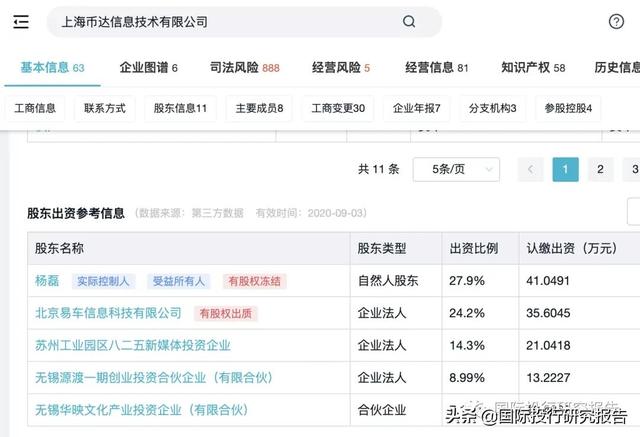640x437 pixels.
Task: Open 无锡源渡一期创业投资合伙企业 link
Action: tap(153, 378)
